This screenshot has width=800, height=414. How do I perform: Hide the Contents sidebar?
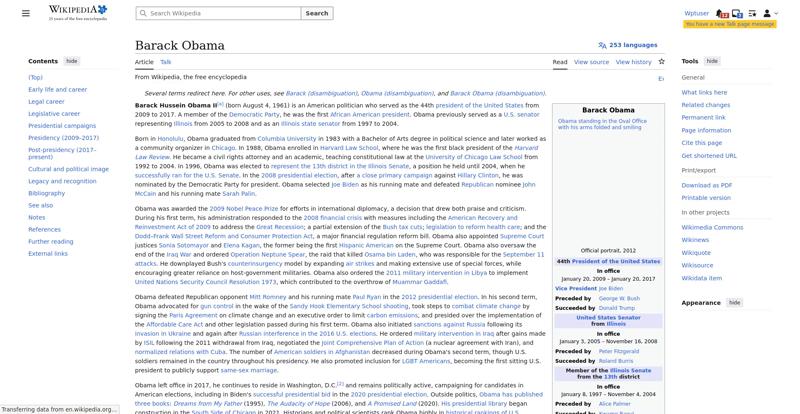click(72, 61)
